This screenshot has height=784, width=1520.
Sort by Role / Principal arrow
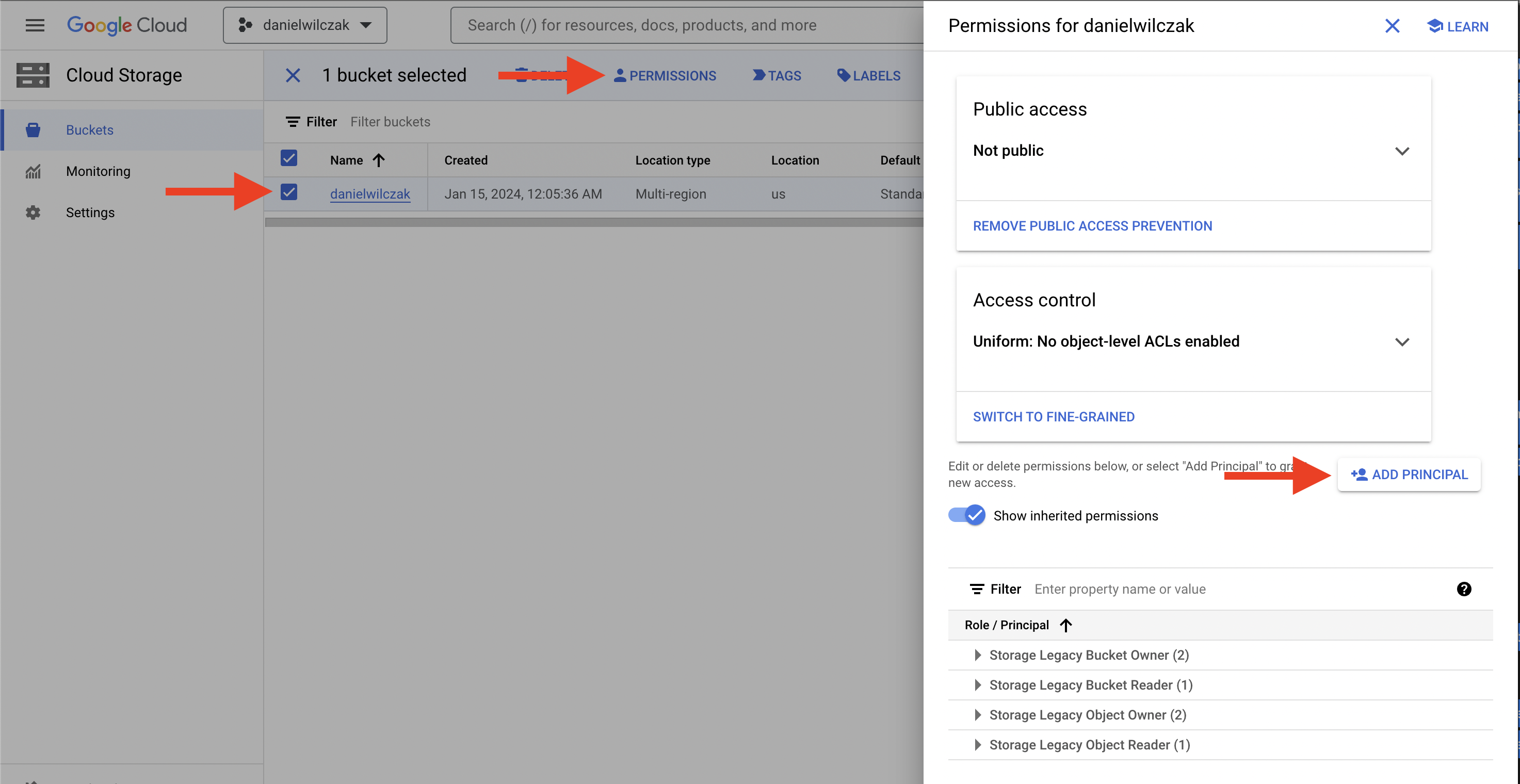point(1065,625)
